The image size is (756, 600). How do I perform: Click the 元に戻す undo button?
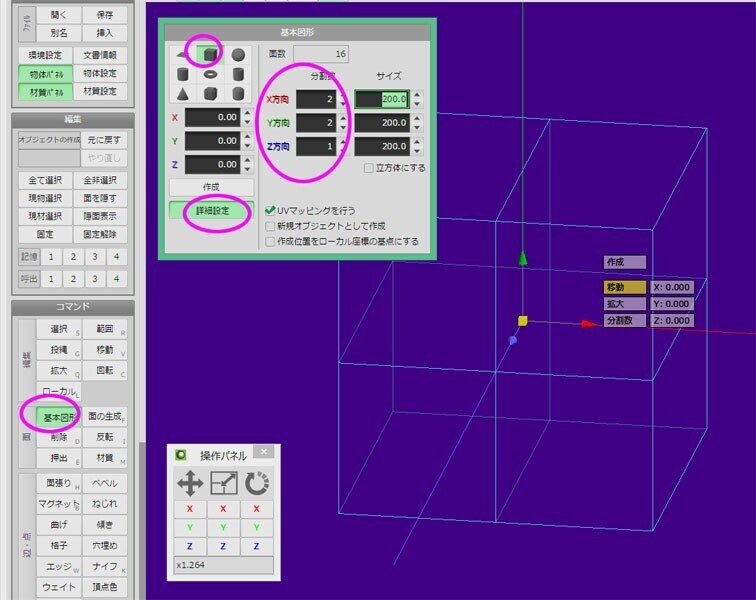[104, 140]
